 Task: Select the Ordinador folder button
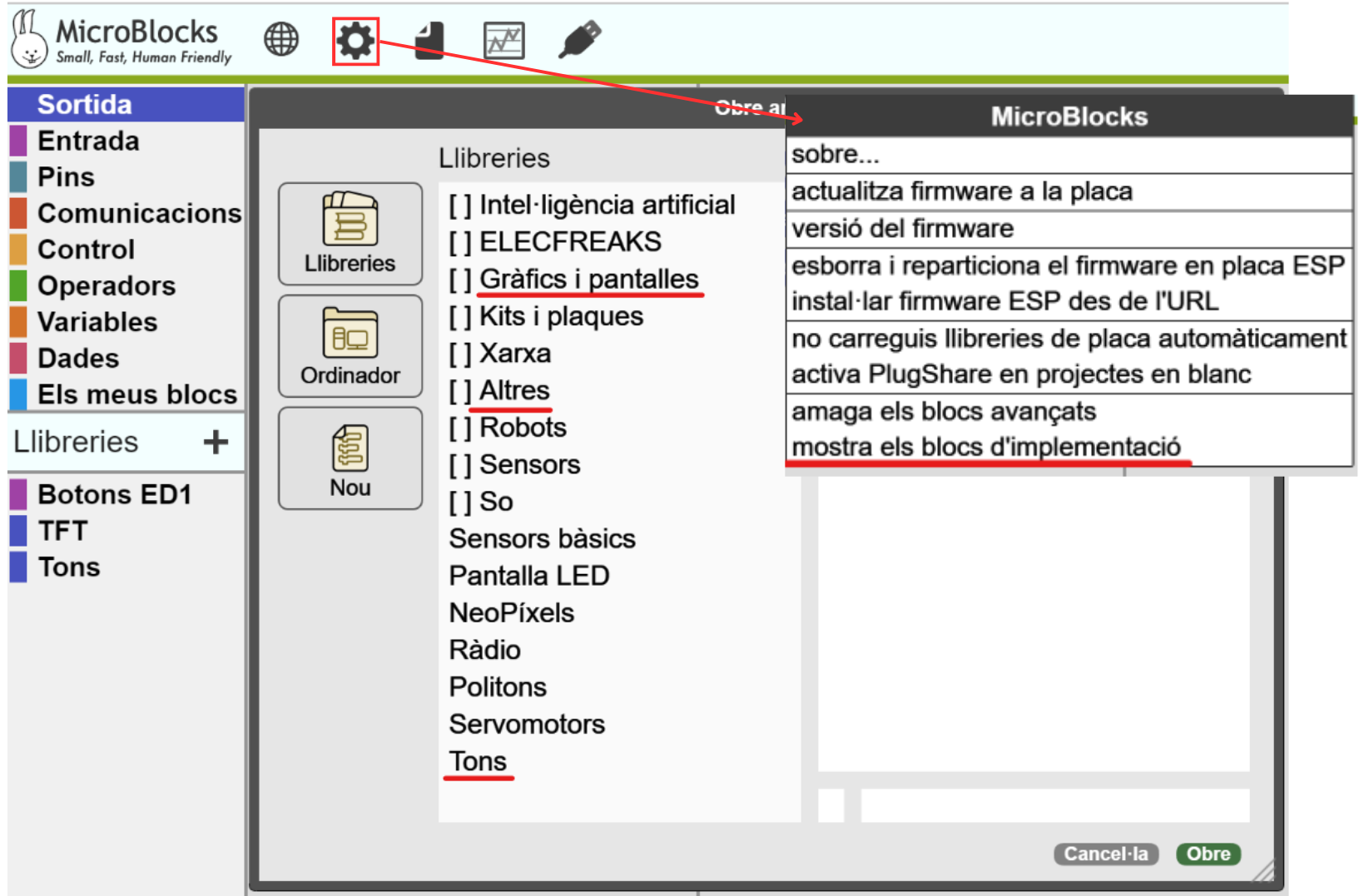[x=350, y=346]
